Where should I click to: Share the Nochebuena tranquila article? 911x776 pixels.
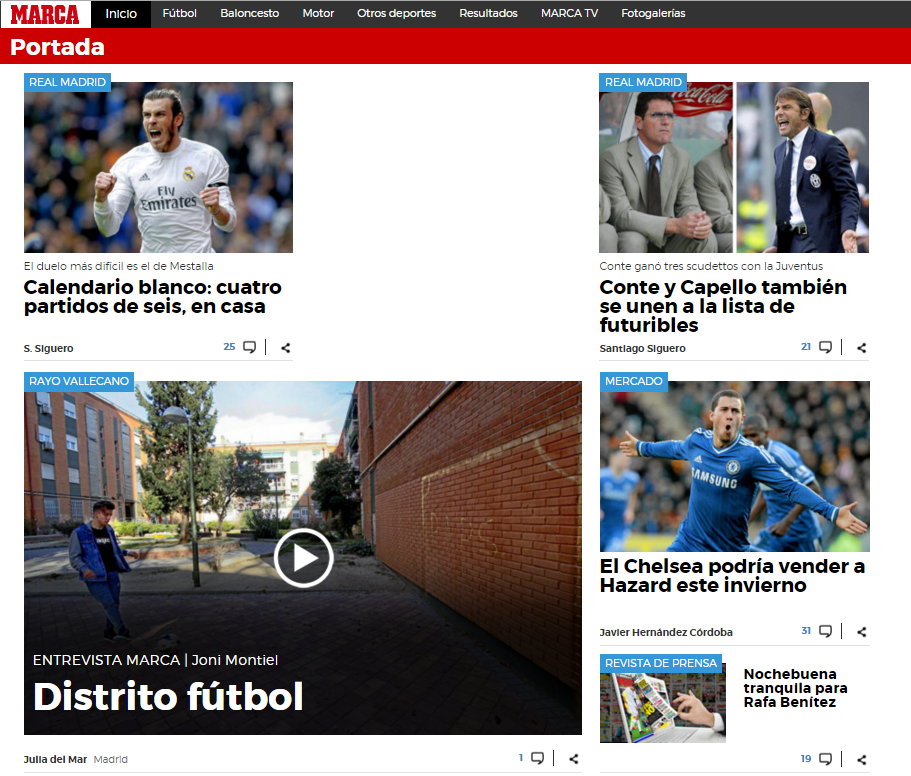pos(862,760)
